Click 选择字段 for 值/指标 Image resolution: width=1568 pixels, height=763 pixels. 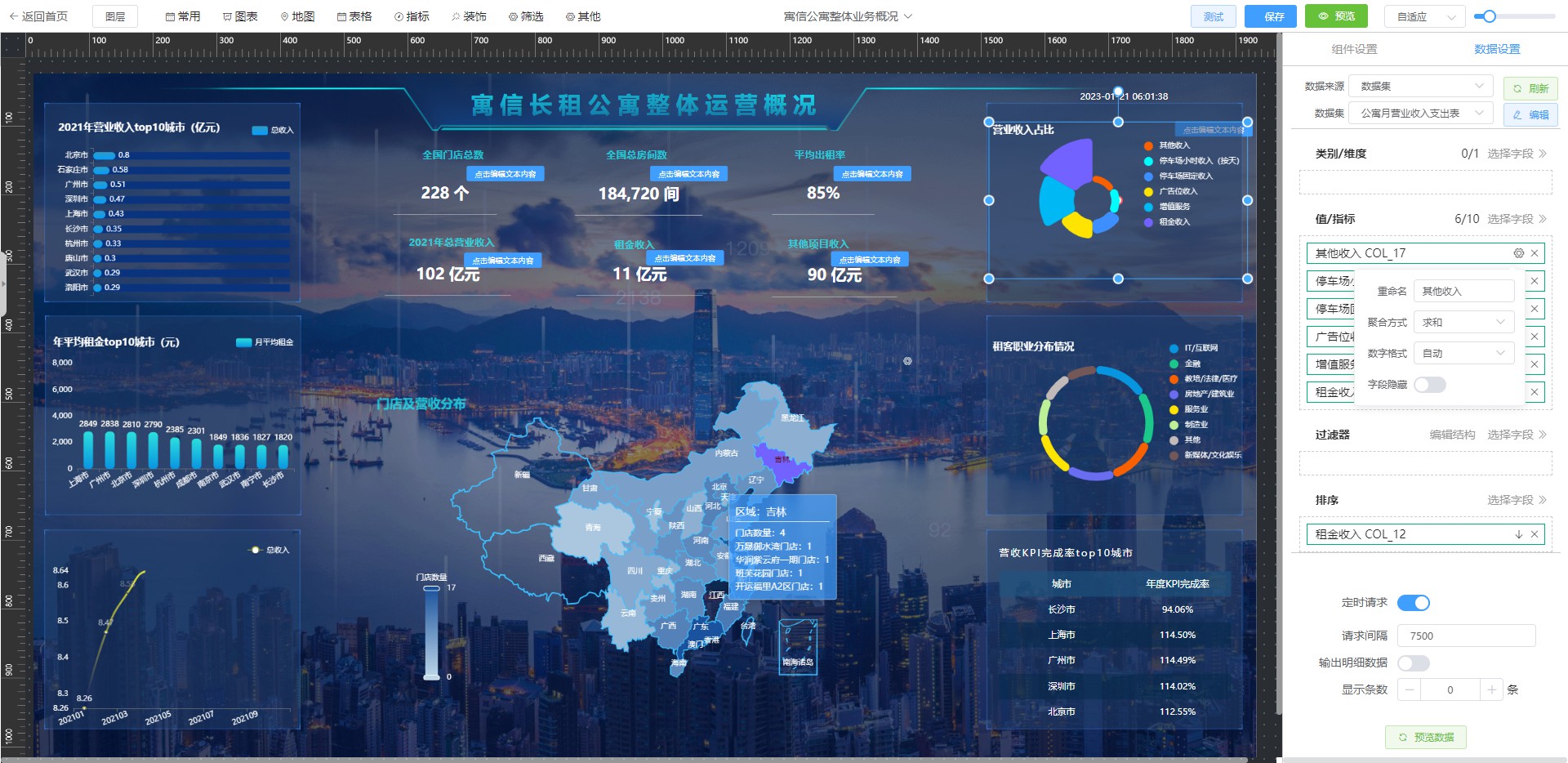1517,219
